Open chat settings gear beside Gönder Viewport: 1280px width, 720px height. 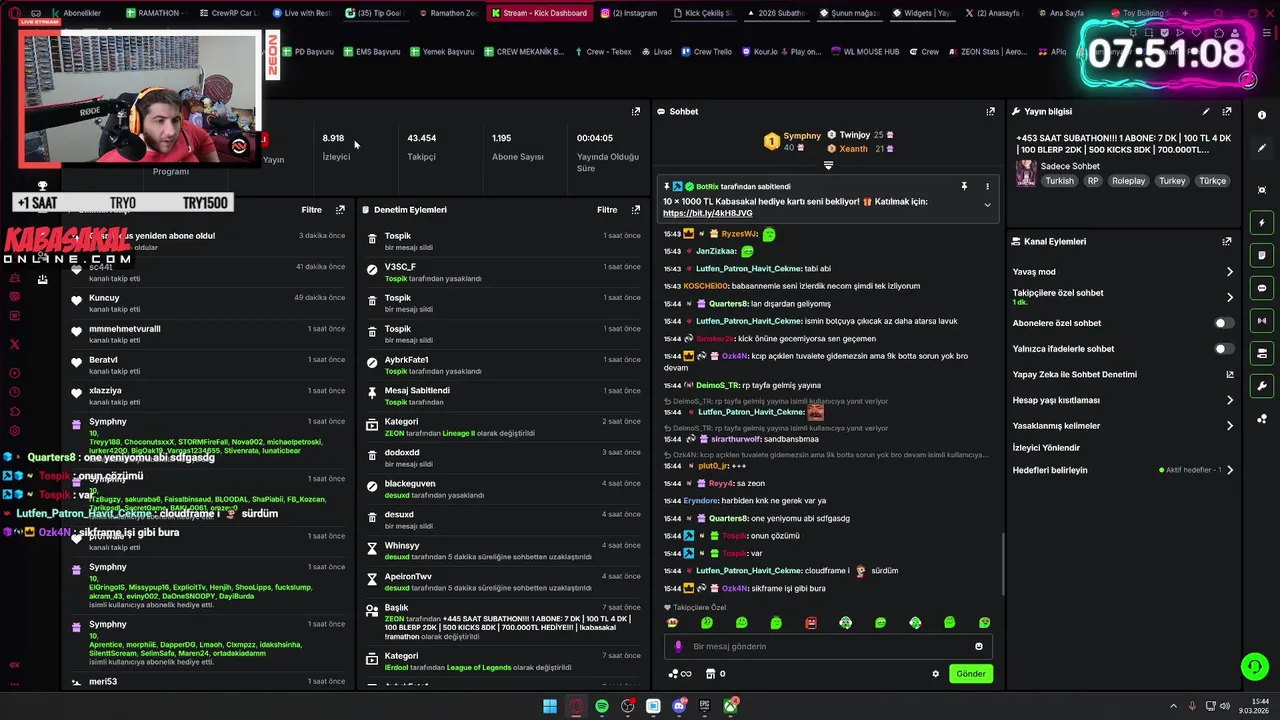(x=935, y=674)
